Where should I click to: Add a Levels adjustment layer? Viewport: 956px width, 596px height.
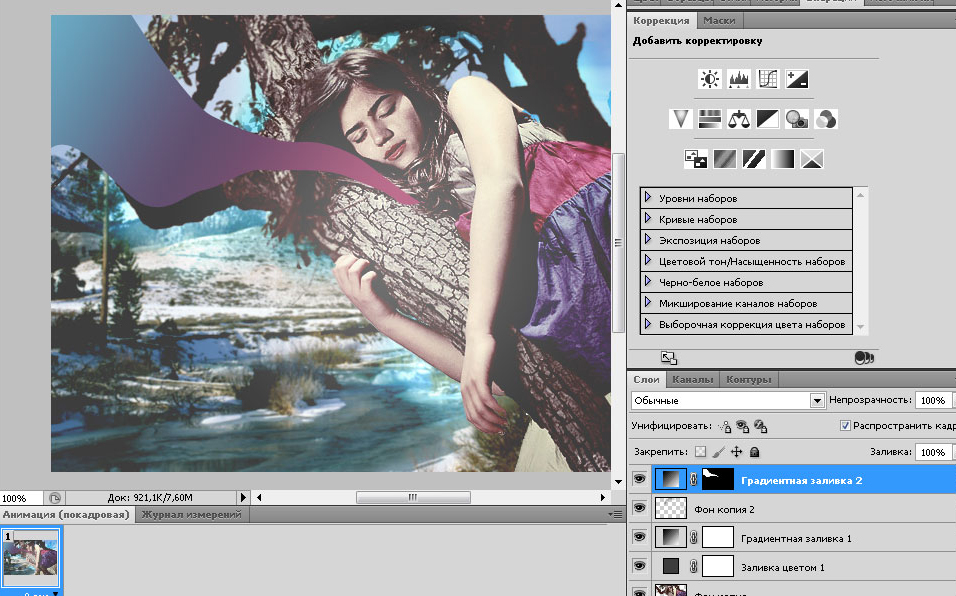click(738, 79)
